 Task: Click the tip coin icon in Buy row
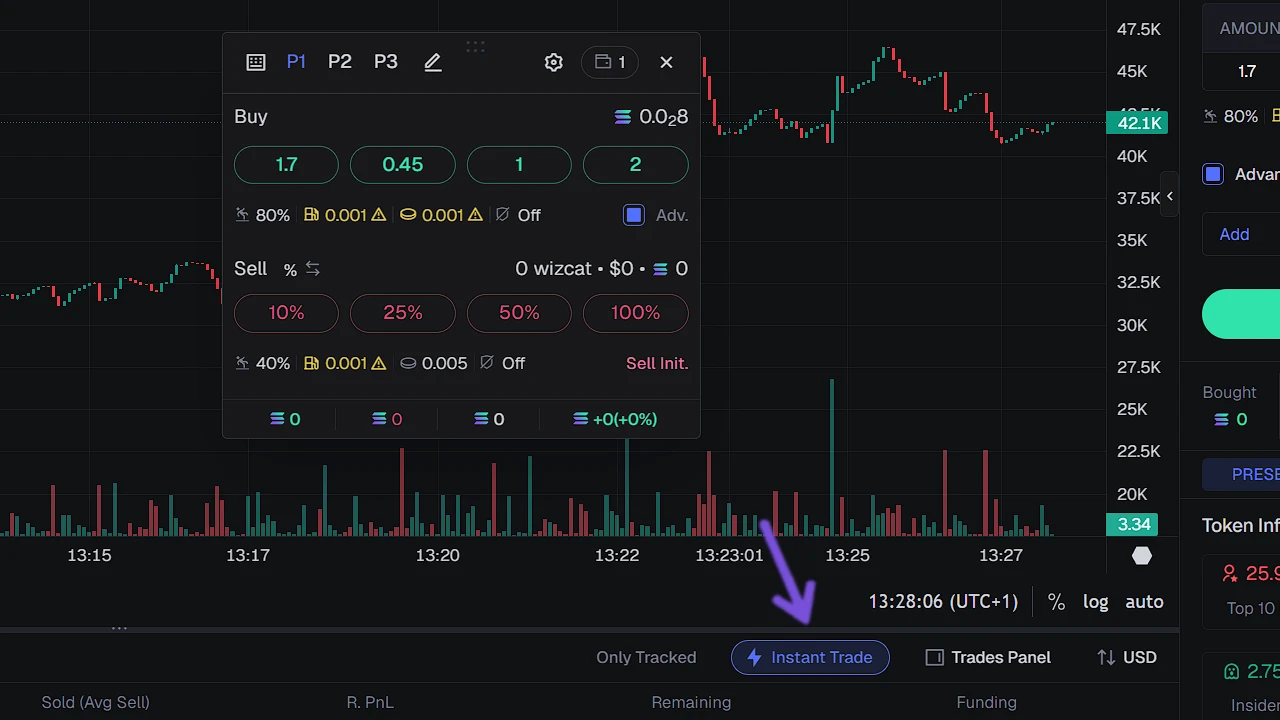point(408,215)
